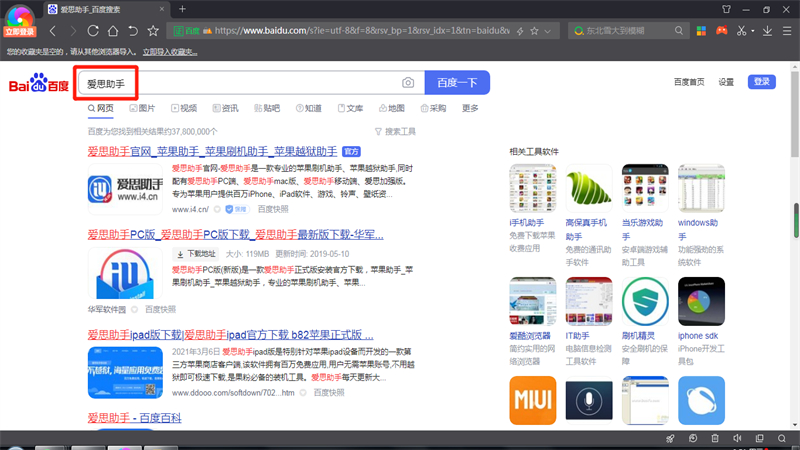Bookmark page with the toolbar star icon
Screen dimensions: 800x450
153,31
